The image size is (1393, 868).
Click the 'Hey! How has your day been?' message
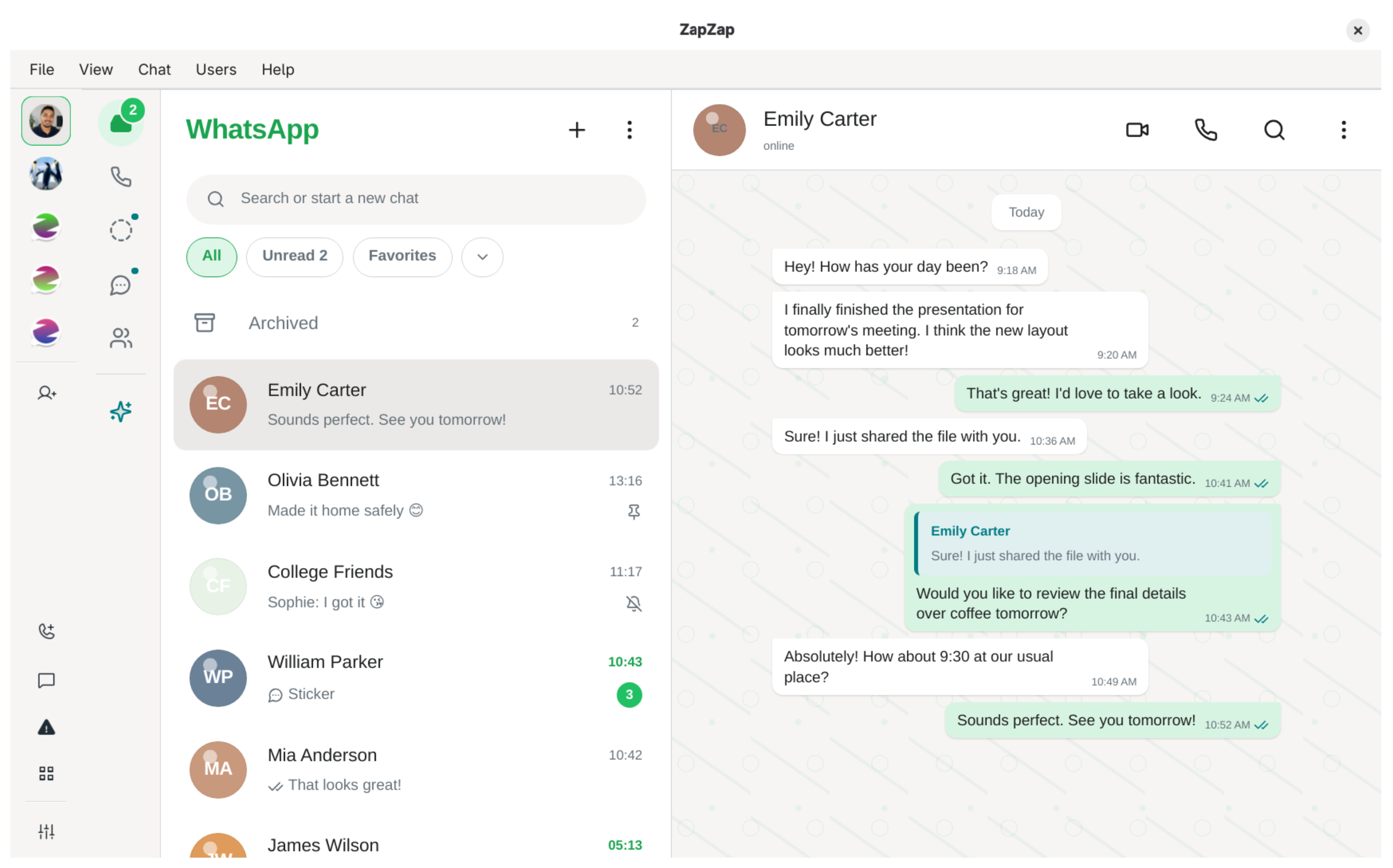pos(910,267)
